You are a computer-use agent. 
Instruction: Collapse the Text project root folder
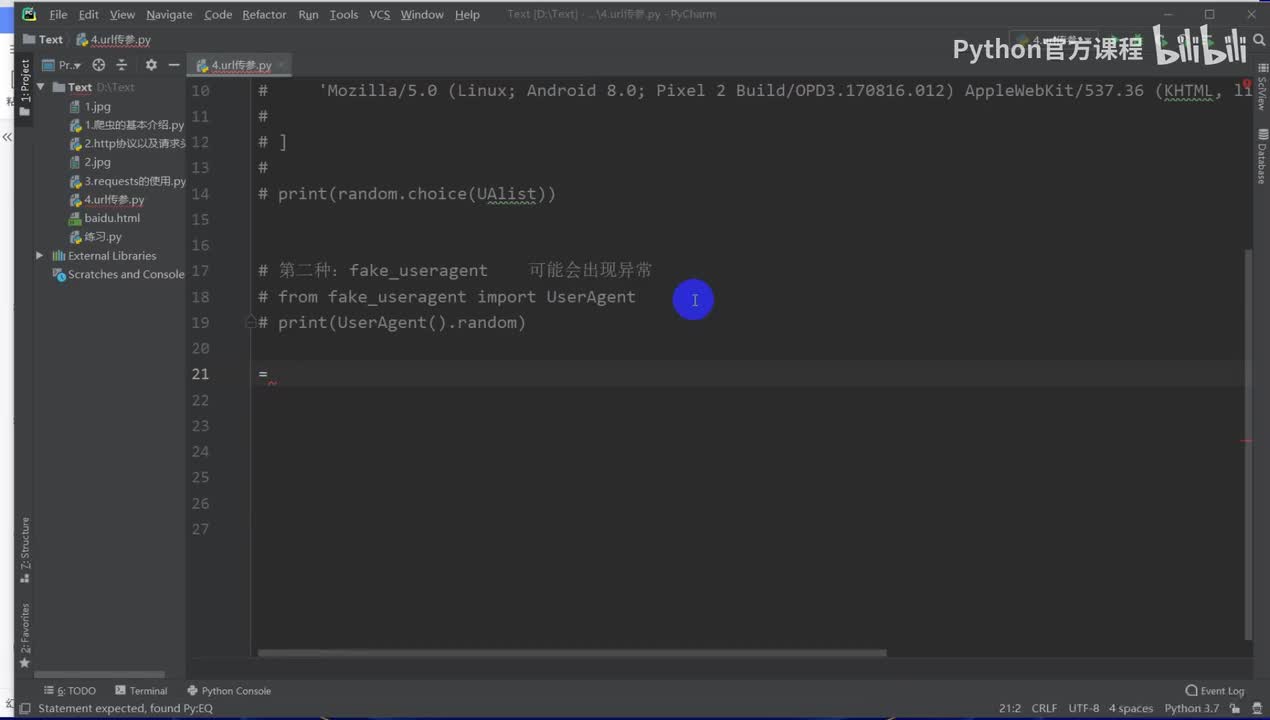(40, 87)
